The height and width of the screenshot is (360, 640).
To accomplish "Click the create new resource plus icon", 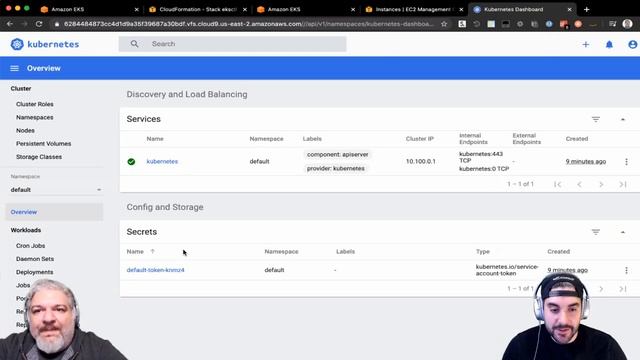I will [x=586, y=44].
